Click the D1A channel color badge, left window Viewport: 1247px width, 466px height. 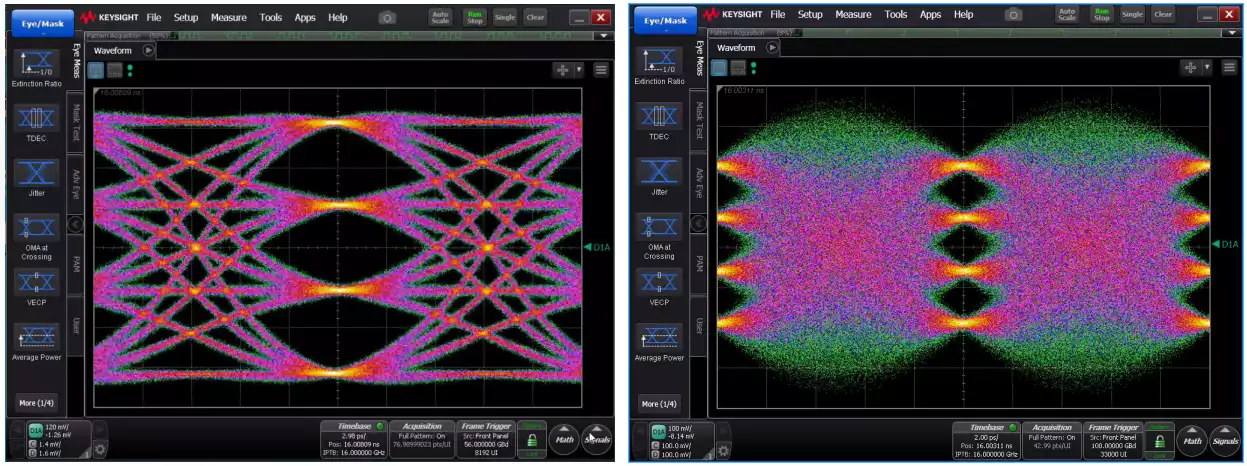click(x=35, y=430)
